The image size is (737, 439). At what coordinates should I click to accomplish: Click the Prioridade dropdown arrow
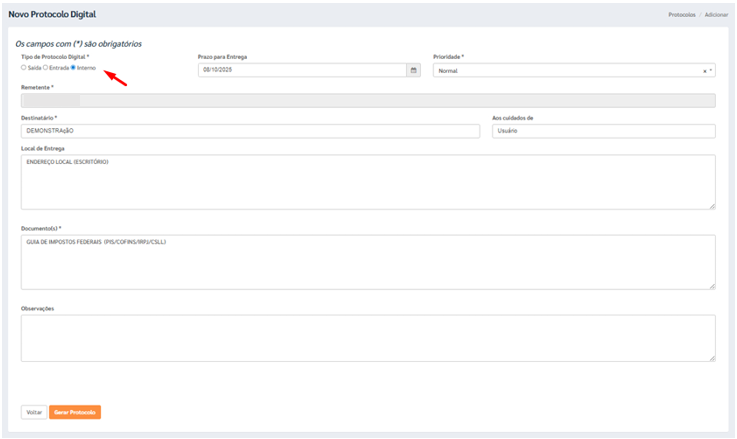pos(710,71)
